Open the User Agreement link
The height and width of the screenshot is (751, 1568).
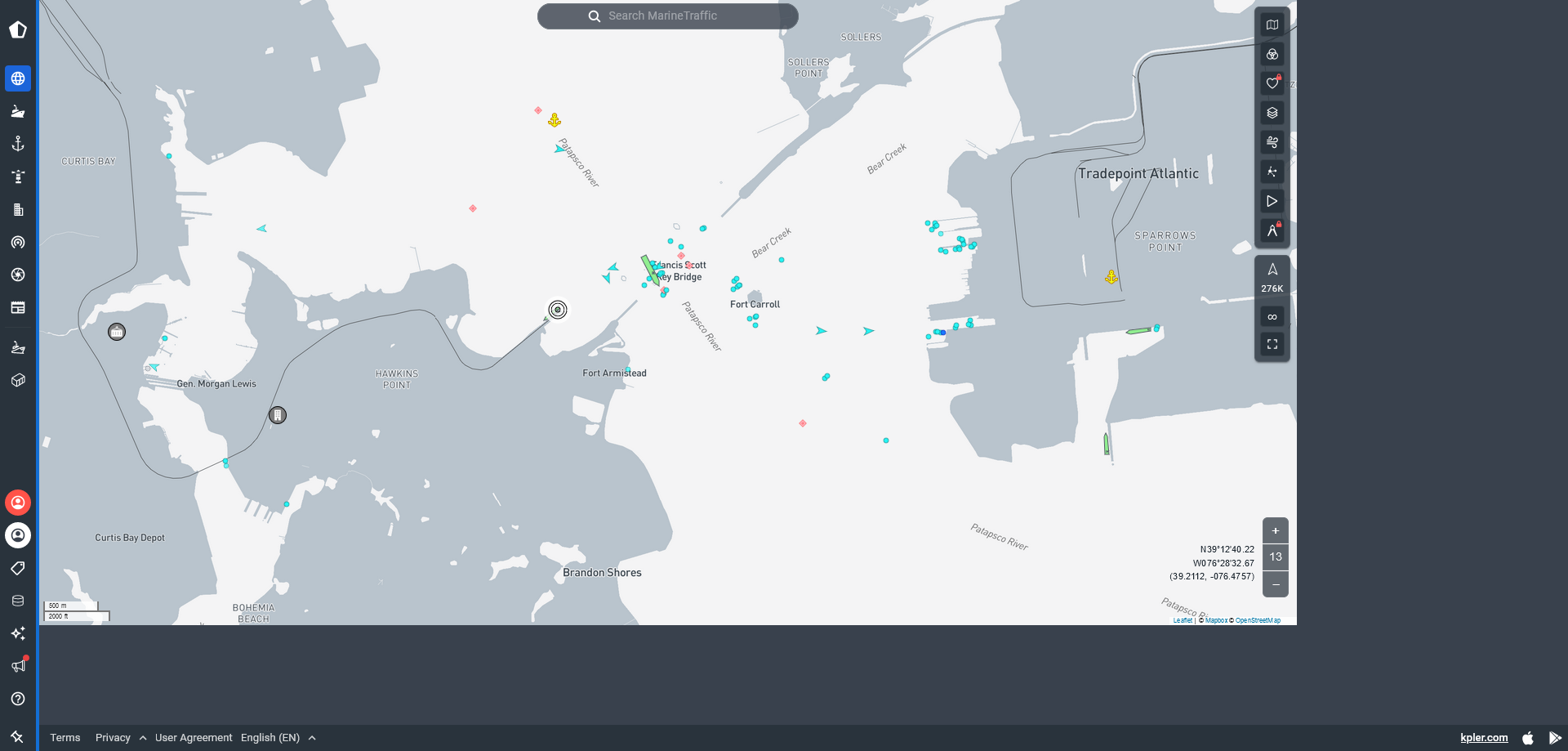194,738
